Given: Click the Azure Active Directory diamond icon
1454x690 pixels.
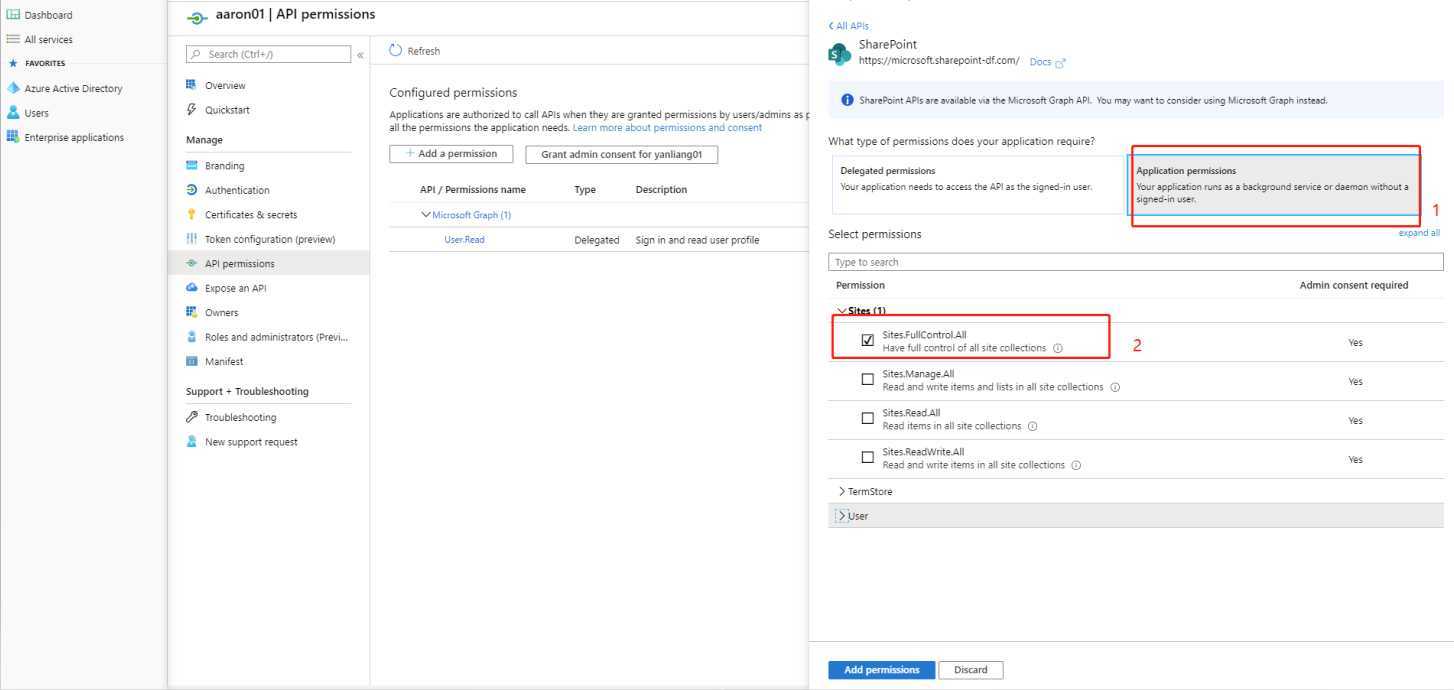Looking at the screenshot, I should [x=13, y=88].
